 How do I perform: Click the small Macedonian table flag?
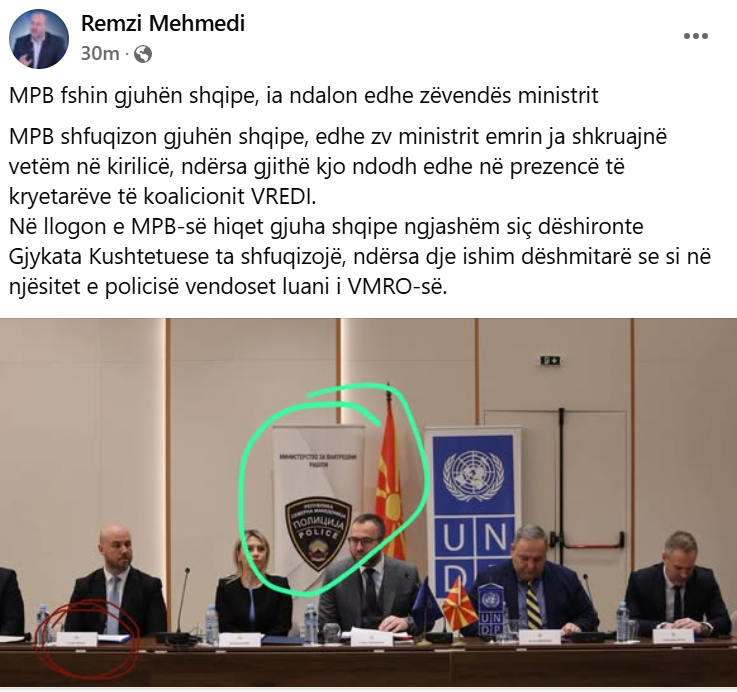pyautogui.click(x=458, y=604)
